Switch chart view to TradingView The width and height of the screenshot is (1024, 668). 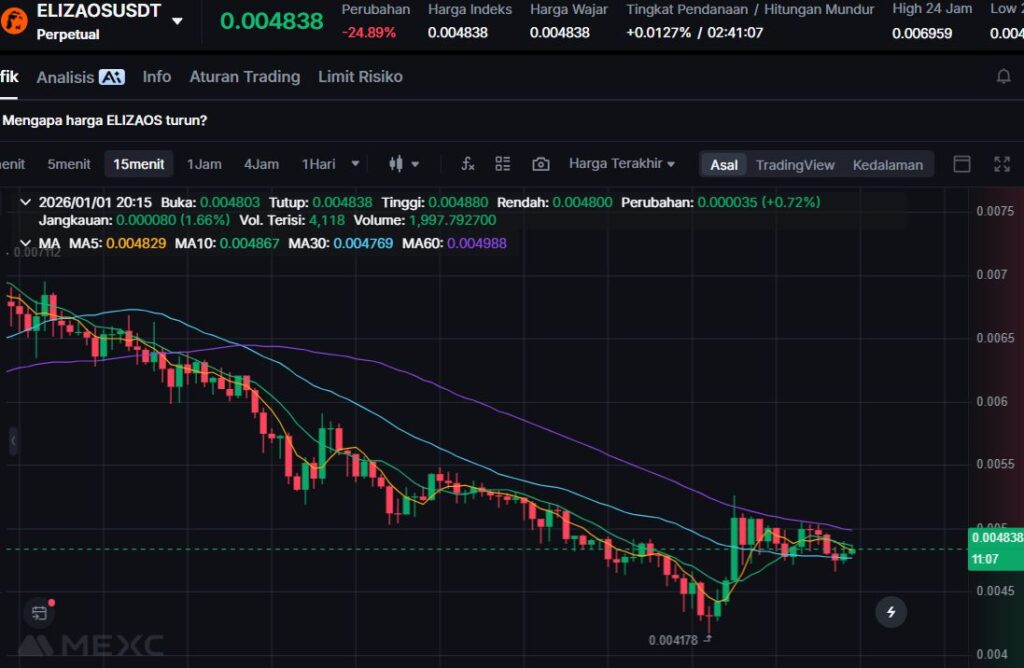[794, 165]
